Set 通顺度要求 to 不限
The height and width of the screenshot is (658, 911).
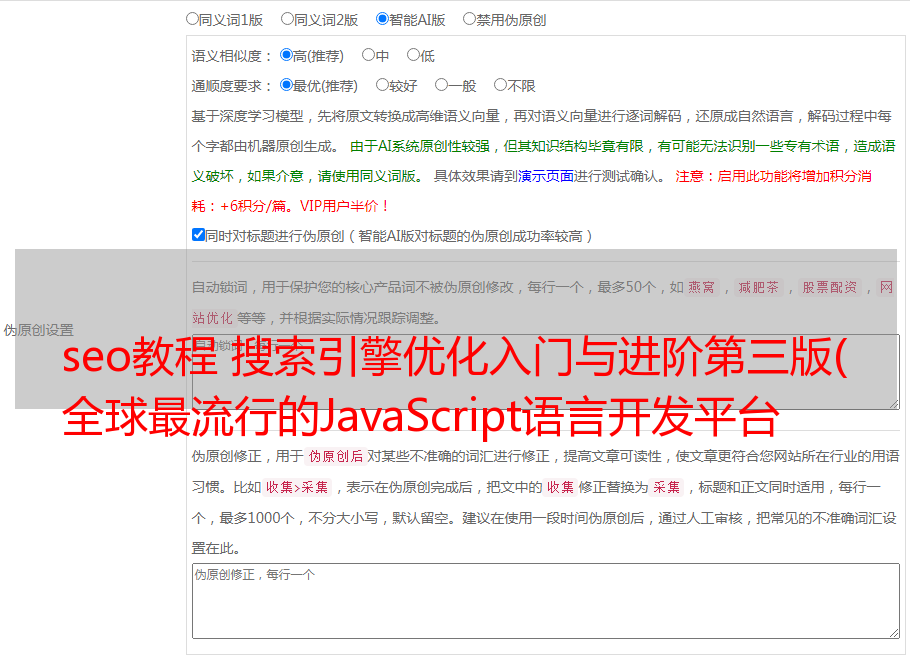click(500, 85)
